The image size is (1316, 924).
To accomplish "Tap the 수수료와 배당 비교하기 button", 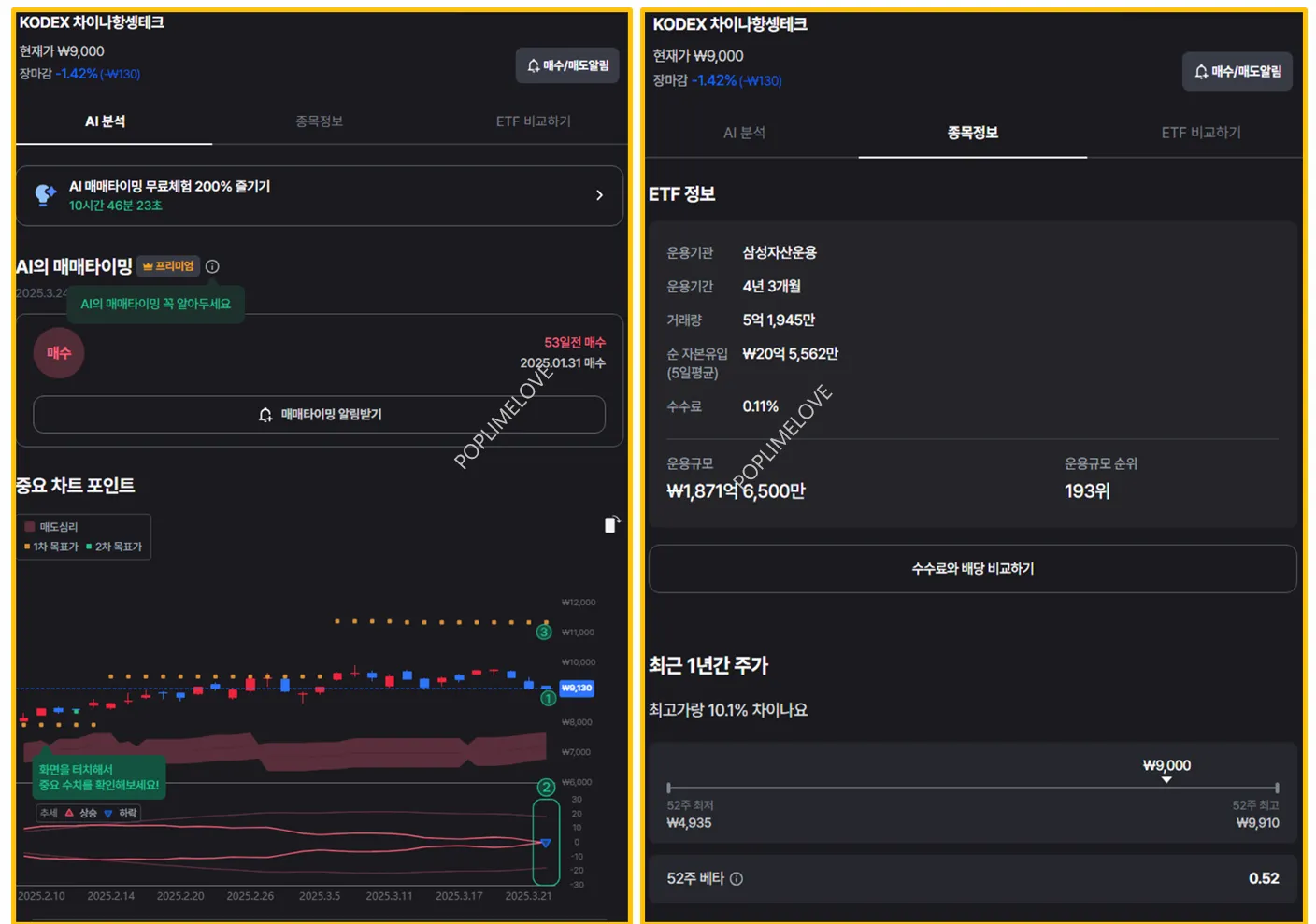I will (973, 568).
